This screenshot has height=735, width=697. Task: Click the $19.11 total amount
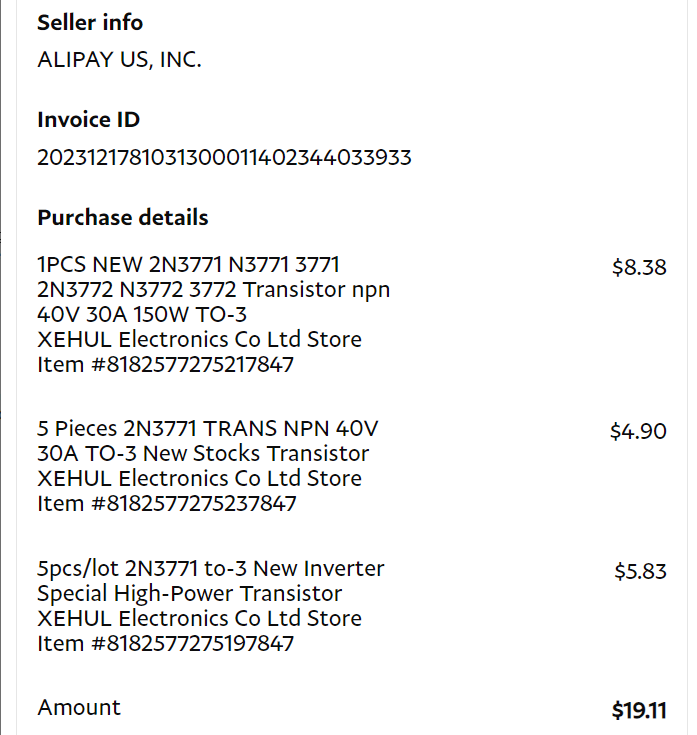coord(638,711)
